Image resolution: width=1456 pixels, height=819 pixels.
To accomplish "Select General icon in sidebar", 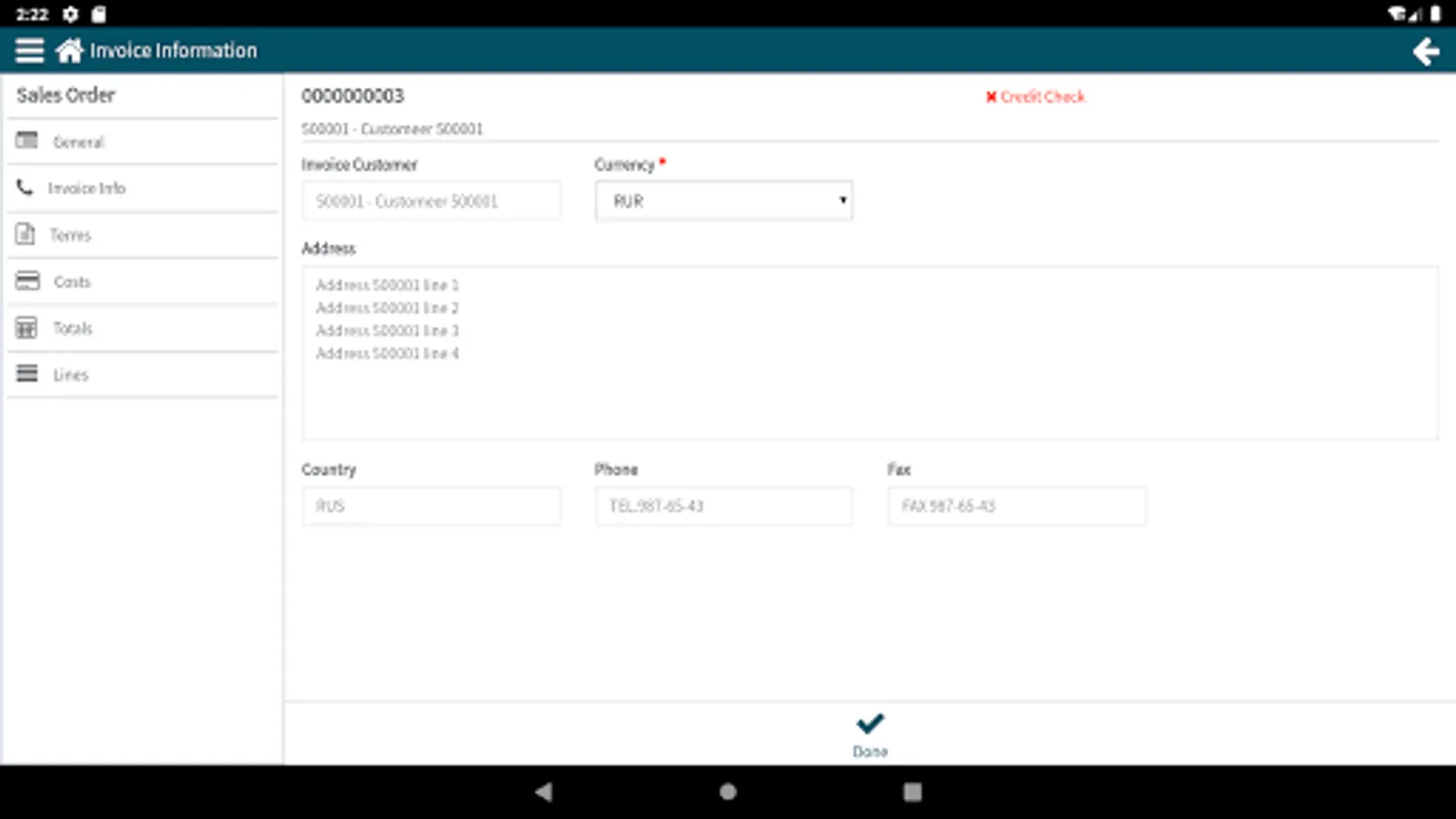I will (x=27, y=141).
